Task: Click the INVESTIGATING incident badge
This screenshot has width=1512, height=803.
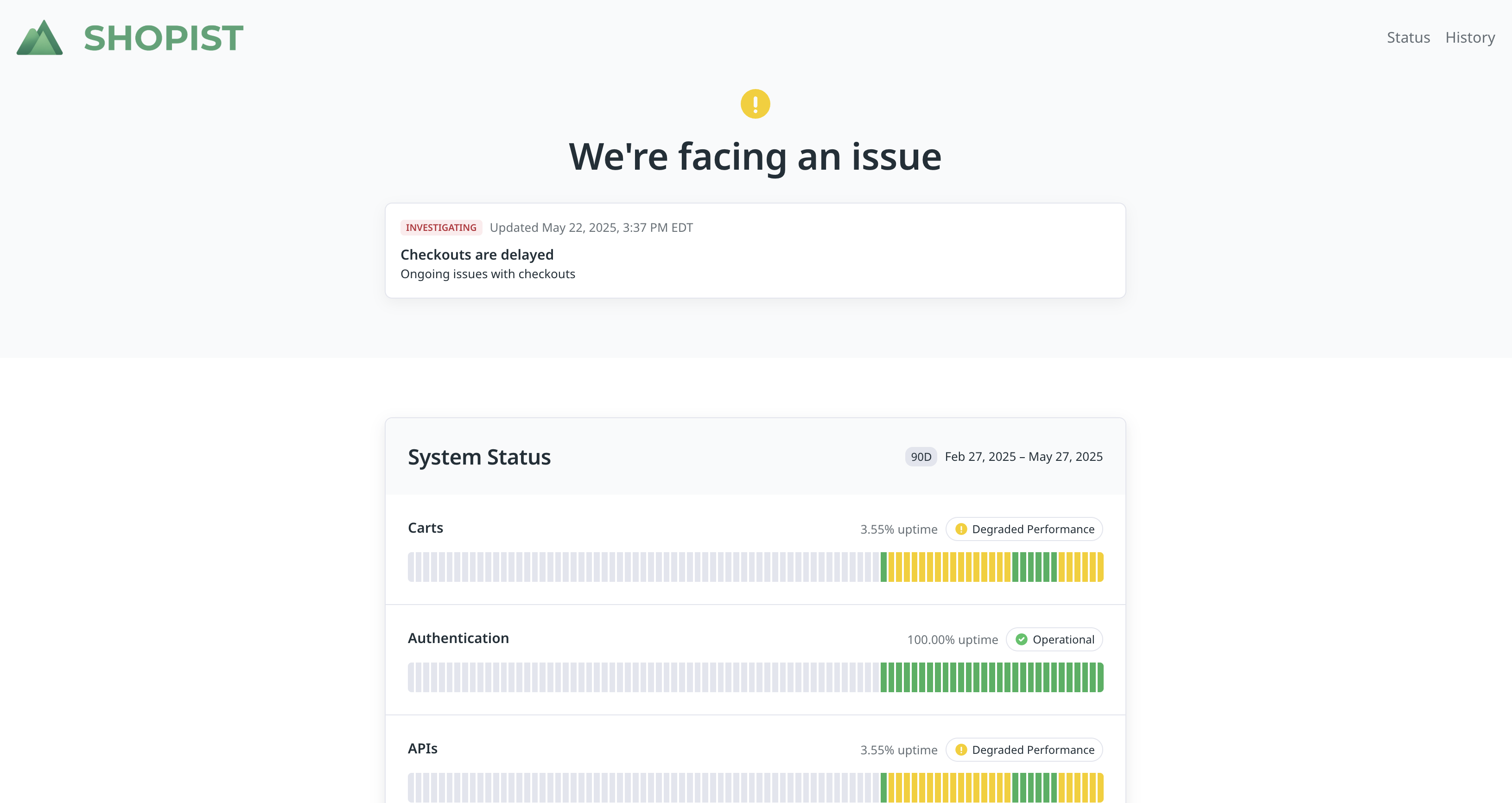Action: tap(441, 228)
